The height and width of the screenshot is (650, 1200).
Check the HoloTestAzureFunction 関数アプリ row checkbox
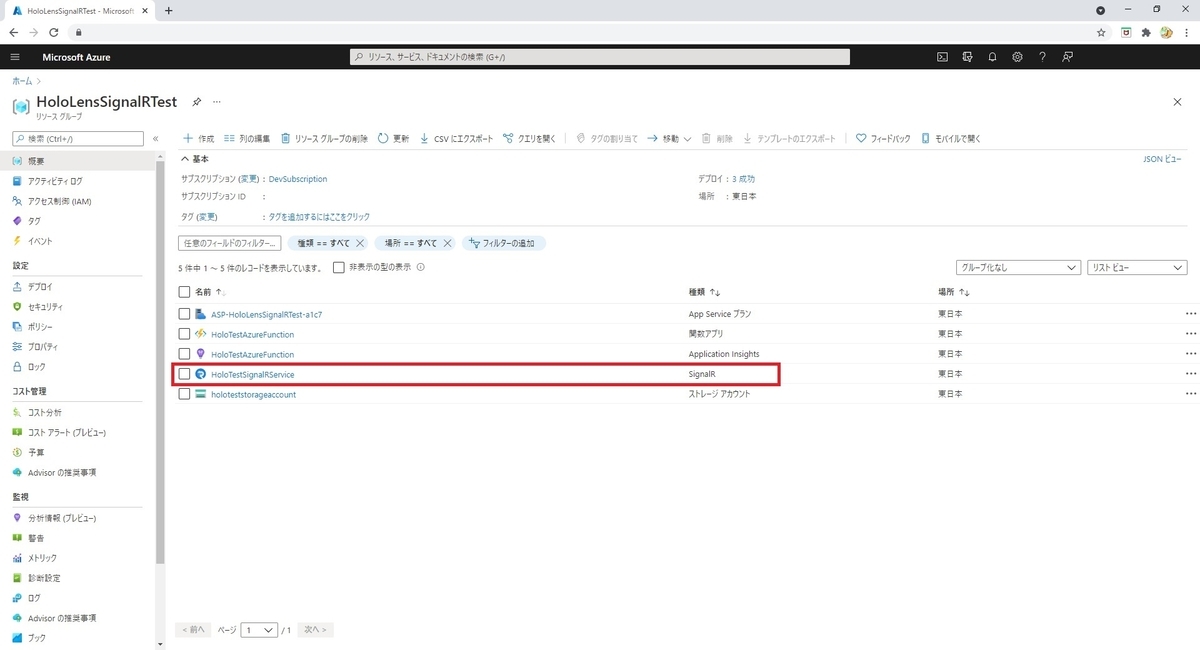(x=184, y=334)
